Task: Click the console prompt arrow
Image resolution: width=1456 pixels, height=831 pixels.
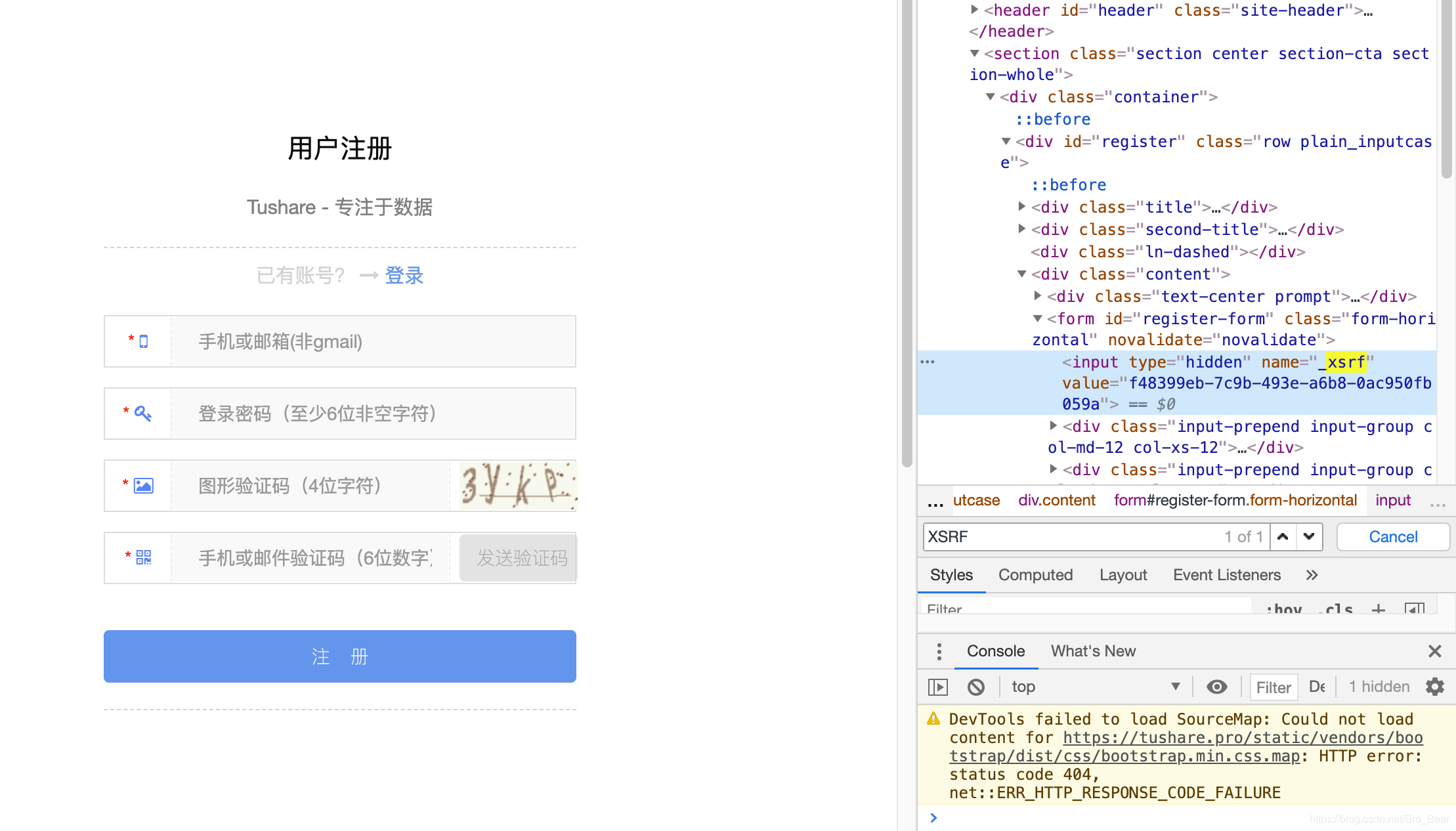Action: tap(933, 818)
